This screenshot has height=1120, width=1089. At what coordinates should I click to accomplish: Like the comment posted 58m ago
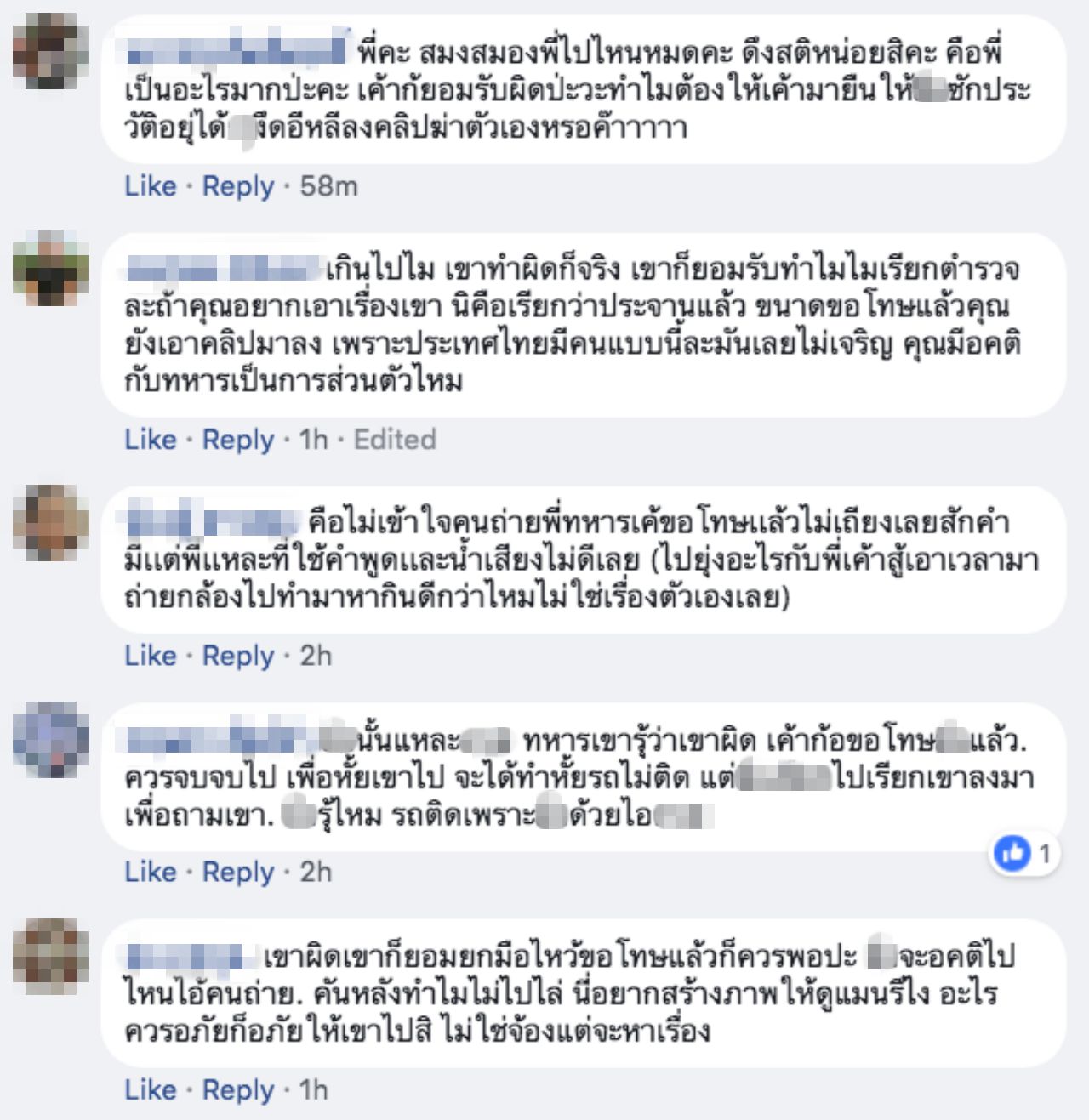[151, 186]
